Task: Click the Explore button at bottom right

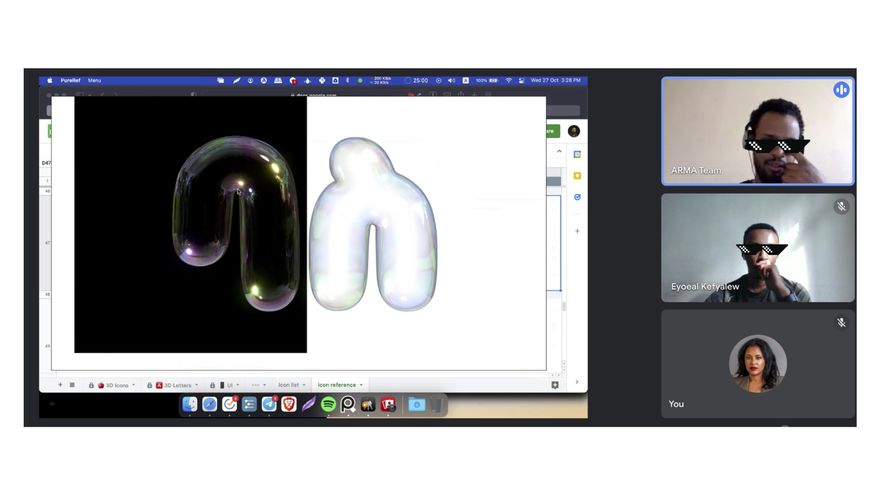Action: click(555, 385)
